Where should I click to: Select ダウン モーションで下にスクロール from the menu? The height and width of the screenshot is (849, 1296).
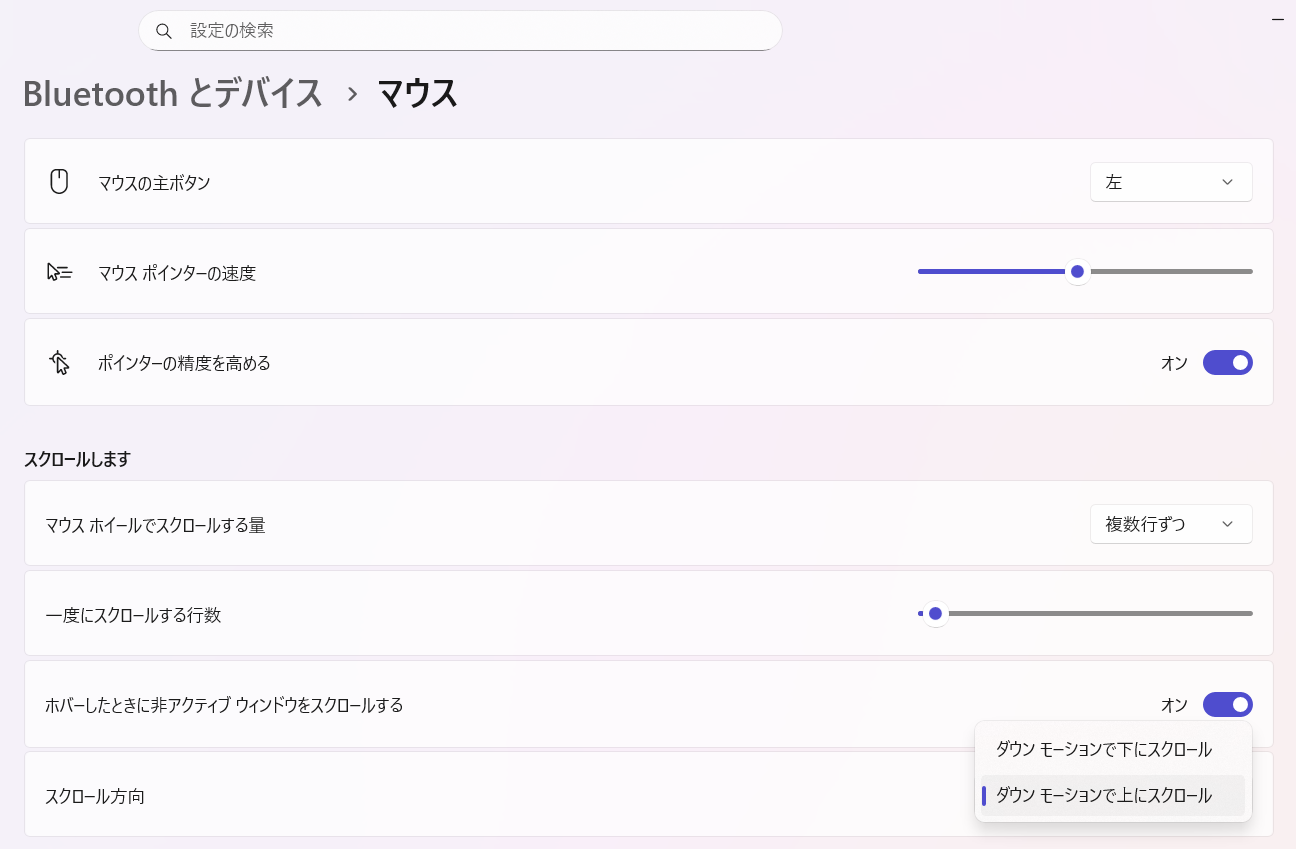click(x=1104, y=749)
